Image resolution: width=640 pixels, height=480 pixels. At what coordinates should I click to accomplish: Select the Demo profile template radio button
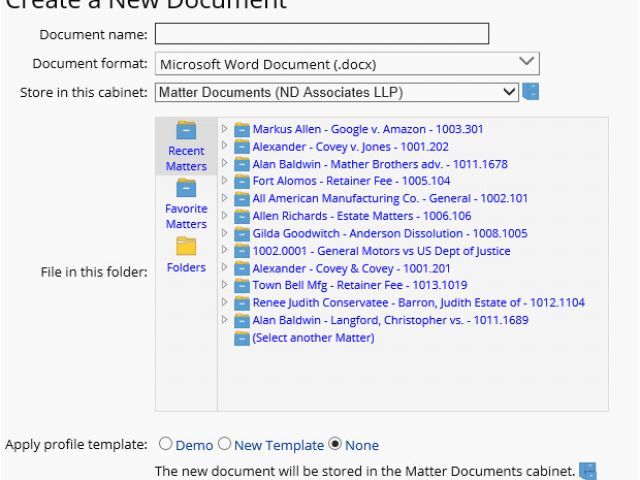pyautogui.click(x=165, y=444)
